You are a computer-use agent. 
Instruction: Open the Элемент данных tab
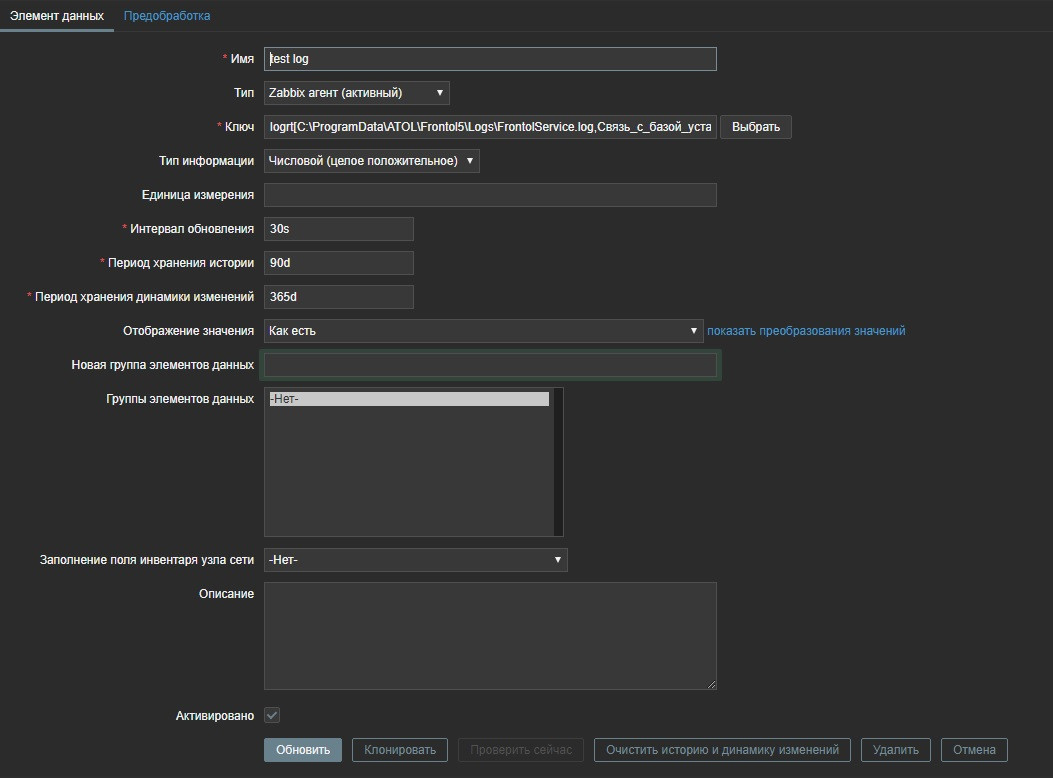coord(57,16)
